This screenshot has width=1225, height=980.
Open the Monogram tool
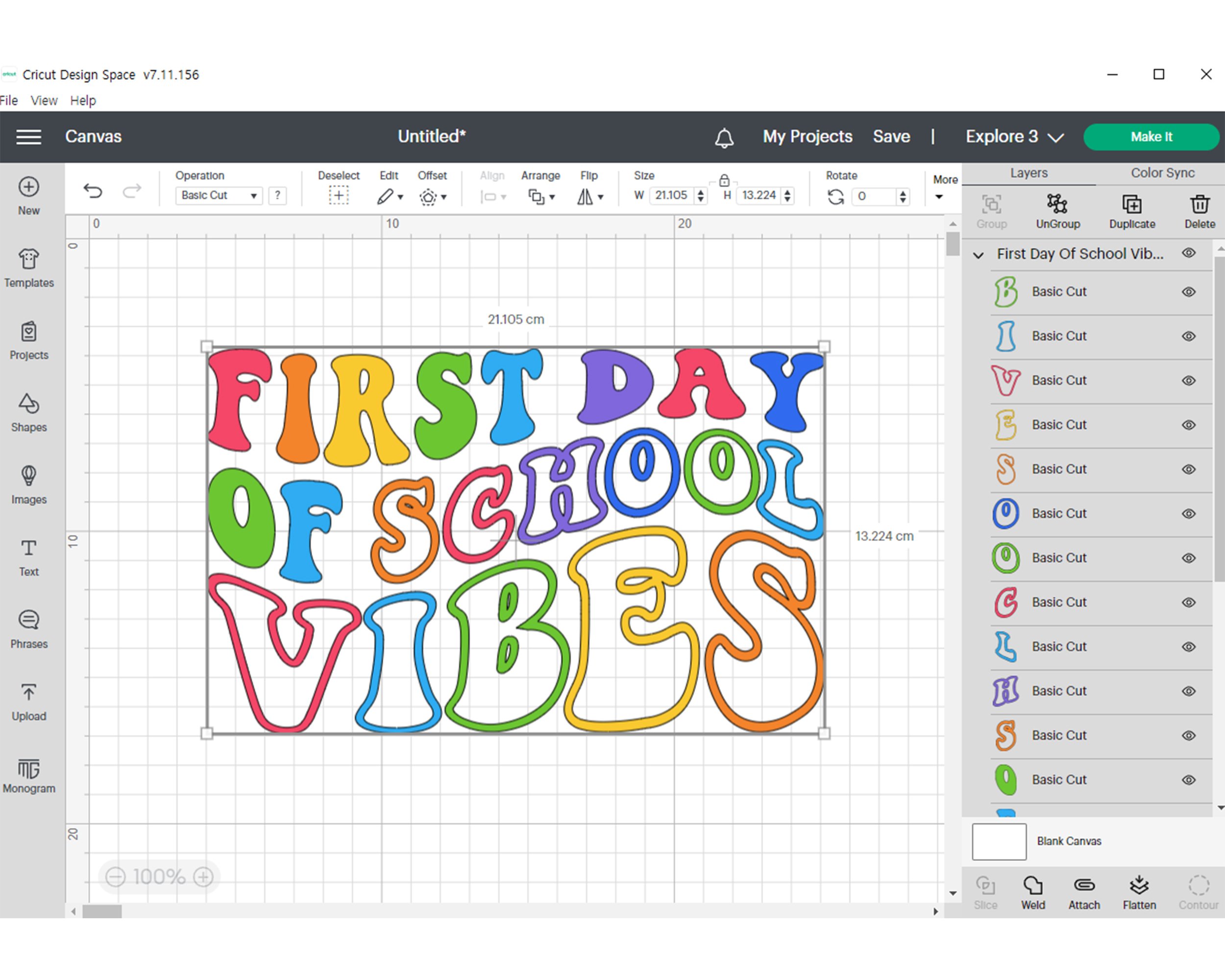(x=28, y=775)
